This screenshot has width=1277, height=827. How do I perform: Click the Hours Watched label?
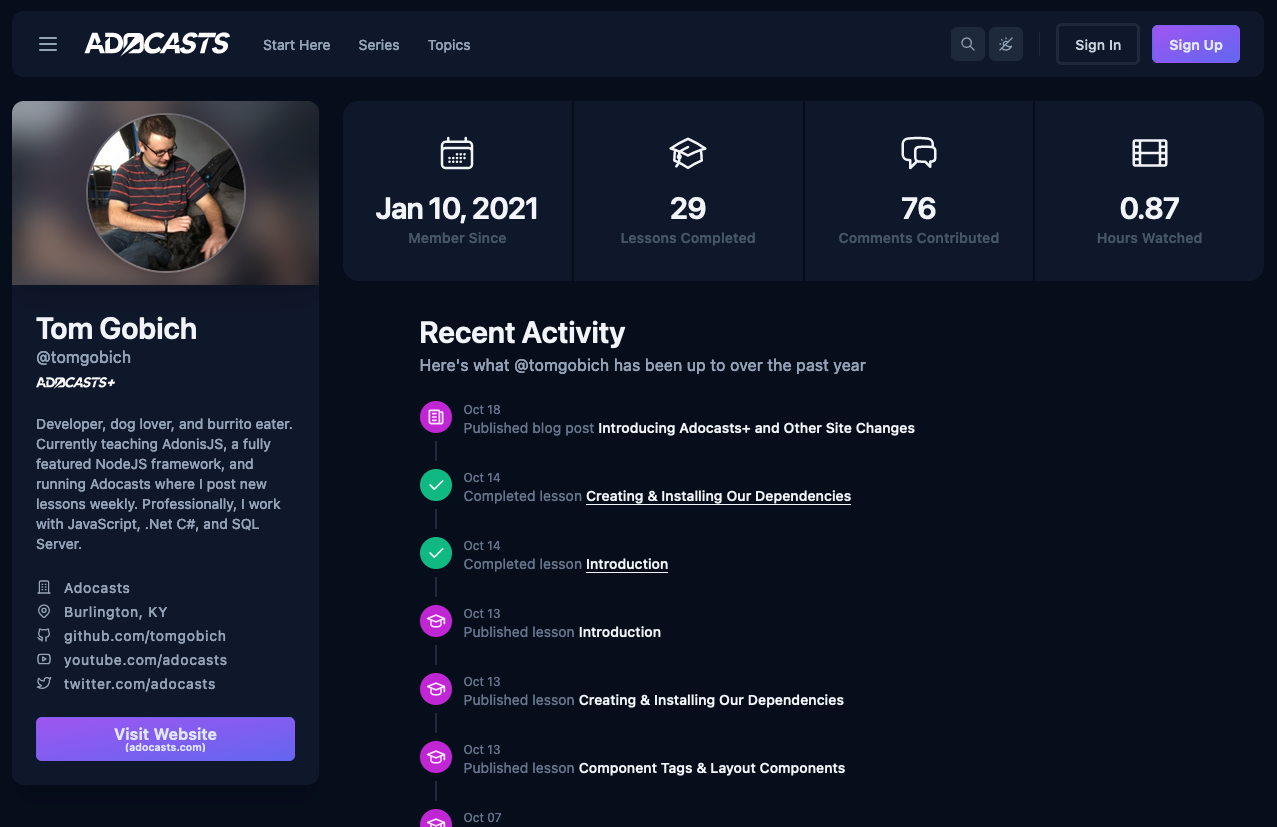pyautogui.click(x=1150, y=238)
